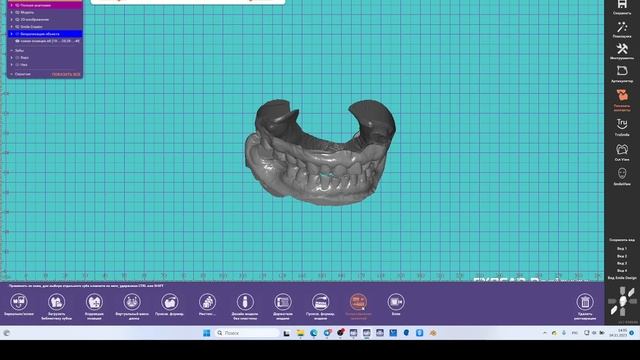The width and height of the screenshot is (640, 360).
Task: Expand the Верх (upper jaw) group
Action: tap(11, 58)
